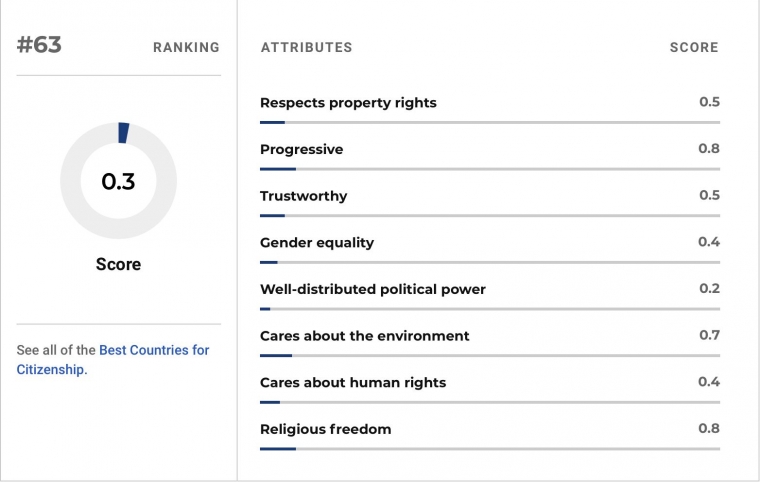This screenshot has width=760, height=482.
Task: Click the Religious freedom score bar
Action: click(x=490, y=449)
